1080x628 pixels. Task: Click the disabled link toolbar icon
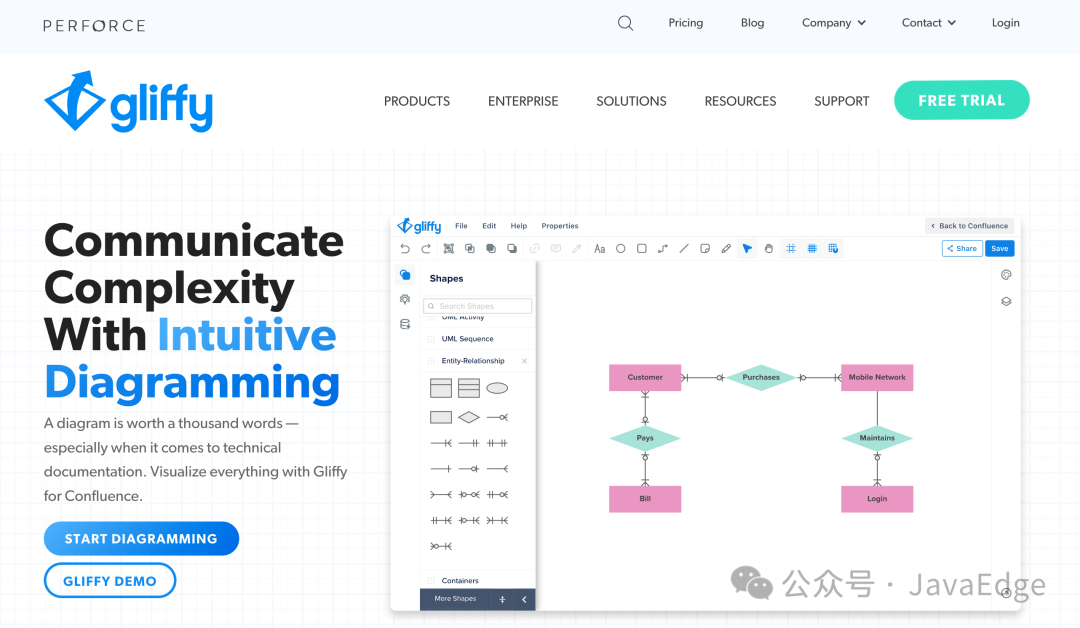coord(534,249)
